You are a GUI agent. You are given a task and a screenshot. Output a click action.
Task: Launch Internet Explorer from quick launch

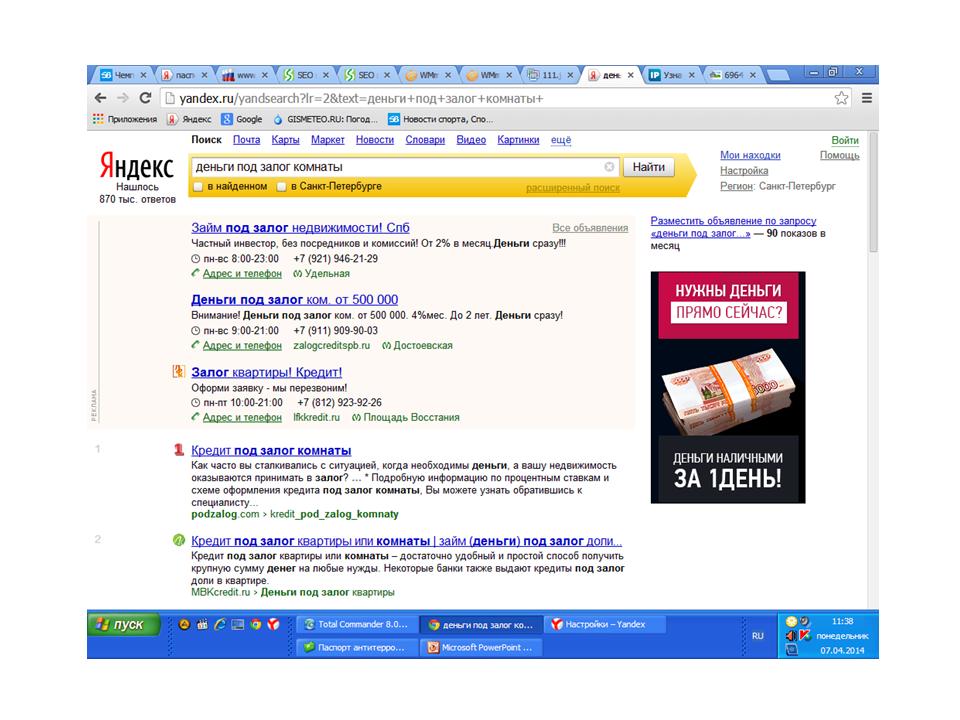pyautogui.click(x=220, y=624)
